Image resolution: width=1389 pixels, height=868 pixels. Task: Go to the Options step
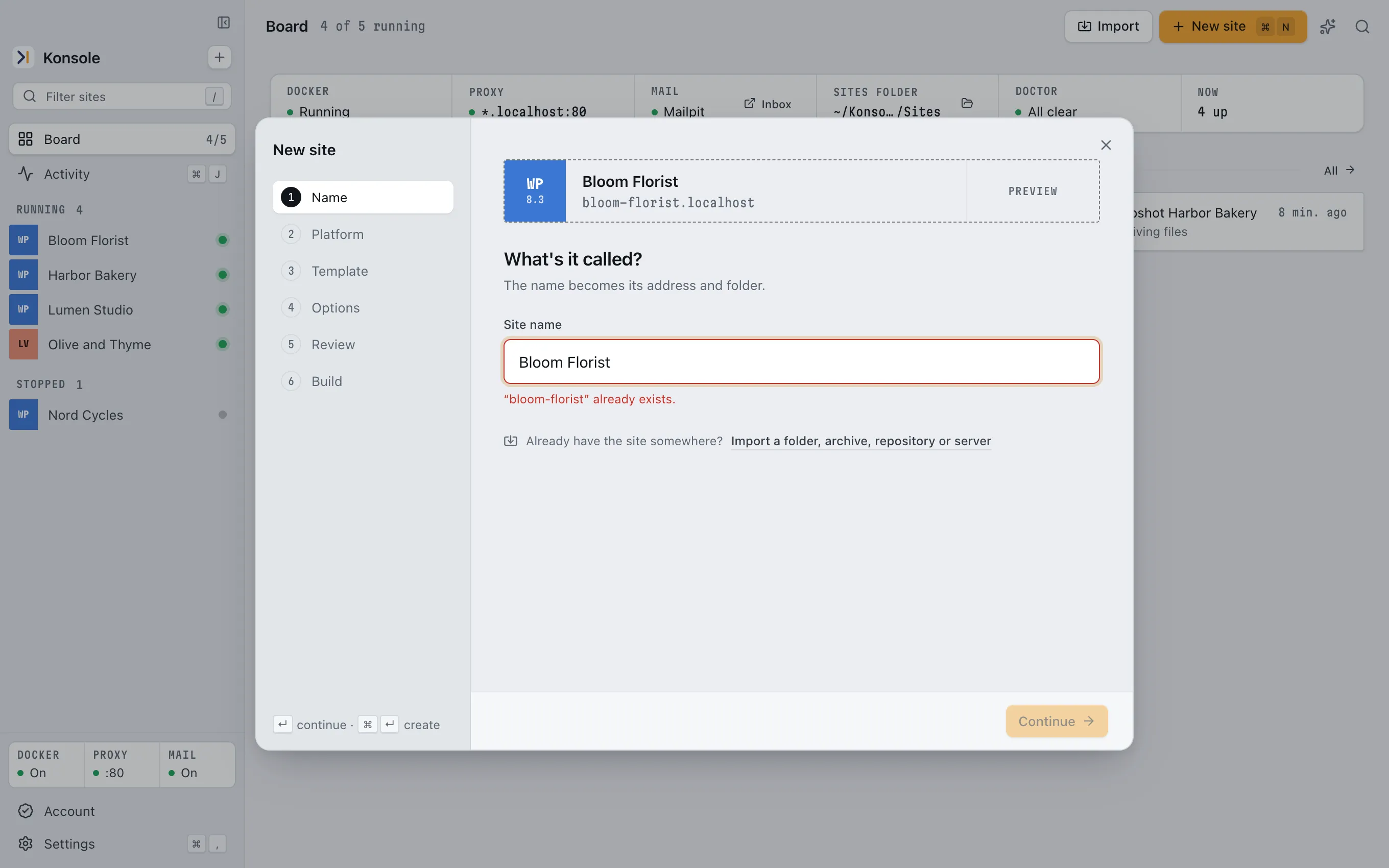coord(363,308)
